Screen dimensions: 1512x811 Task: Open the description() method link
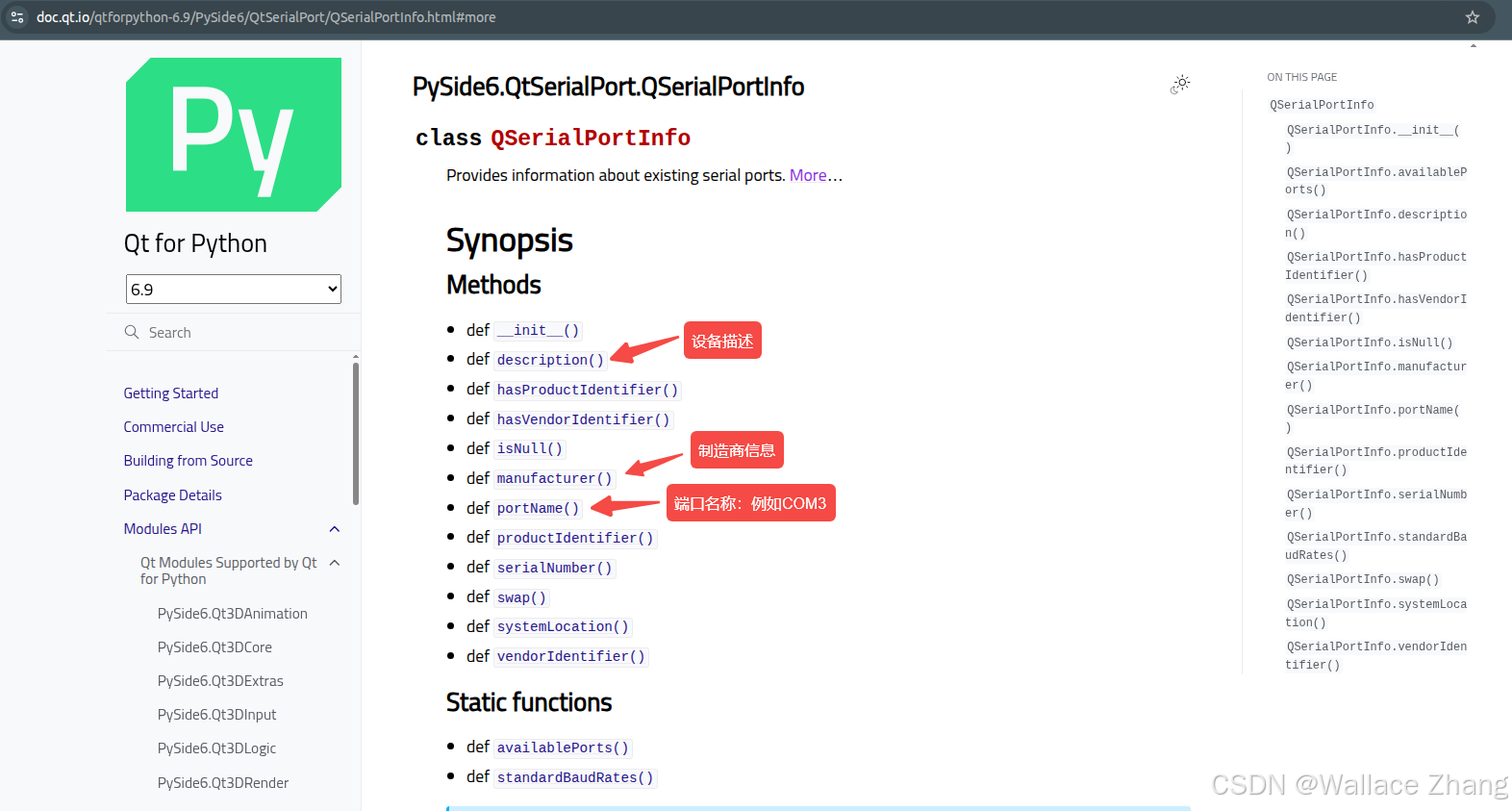pyautogui.click(x=550, y=360)
